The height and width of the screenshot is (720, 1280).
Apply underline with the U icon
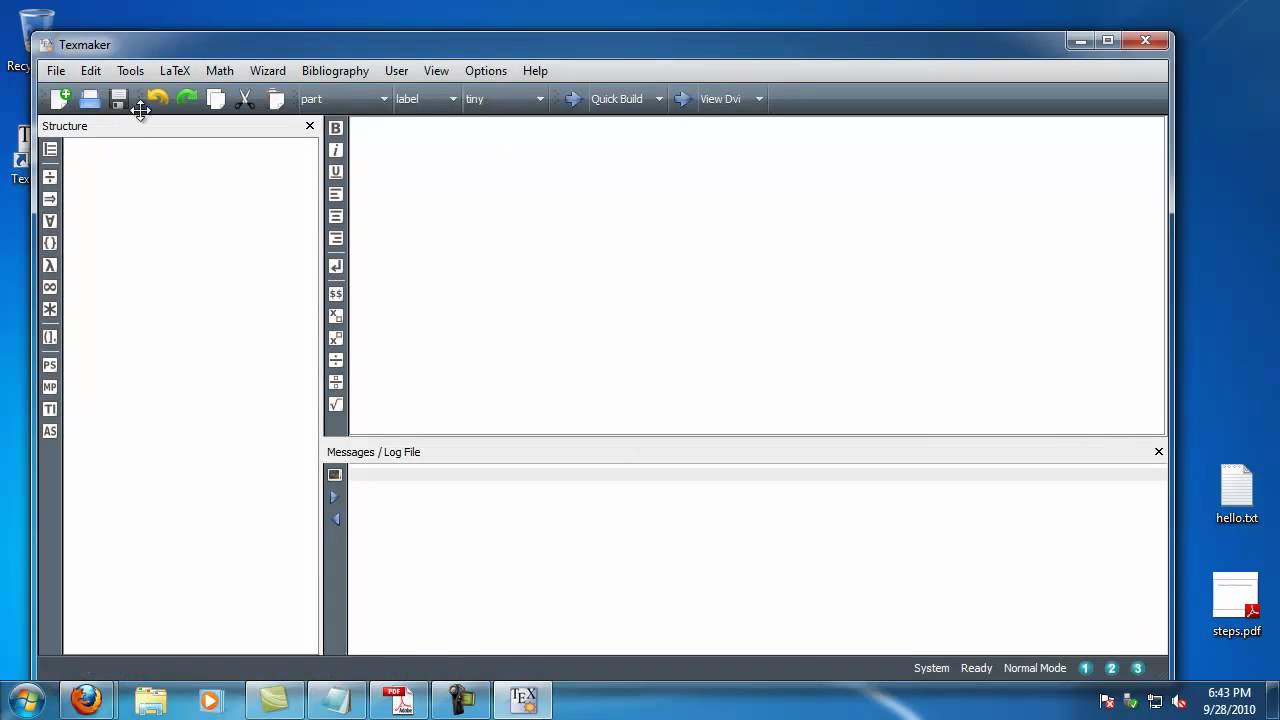(336, 172)
